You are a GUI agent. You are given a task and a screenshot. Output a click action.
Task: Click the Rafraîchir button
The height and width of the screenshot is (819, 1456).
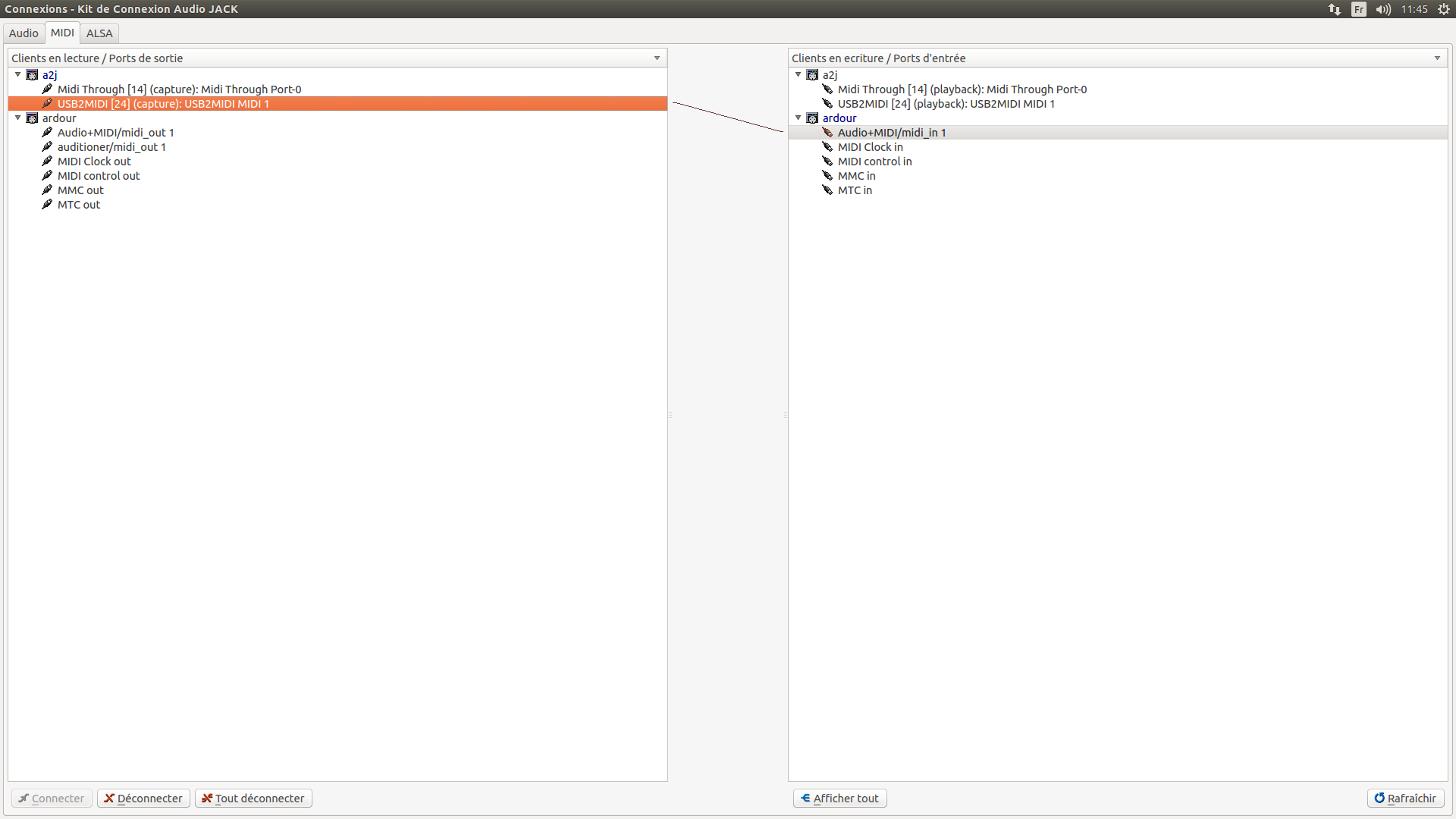pyautogui.click(x=1405, y=799)
